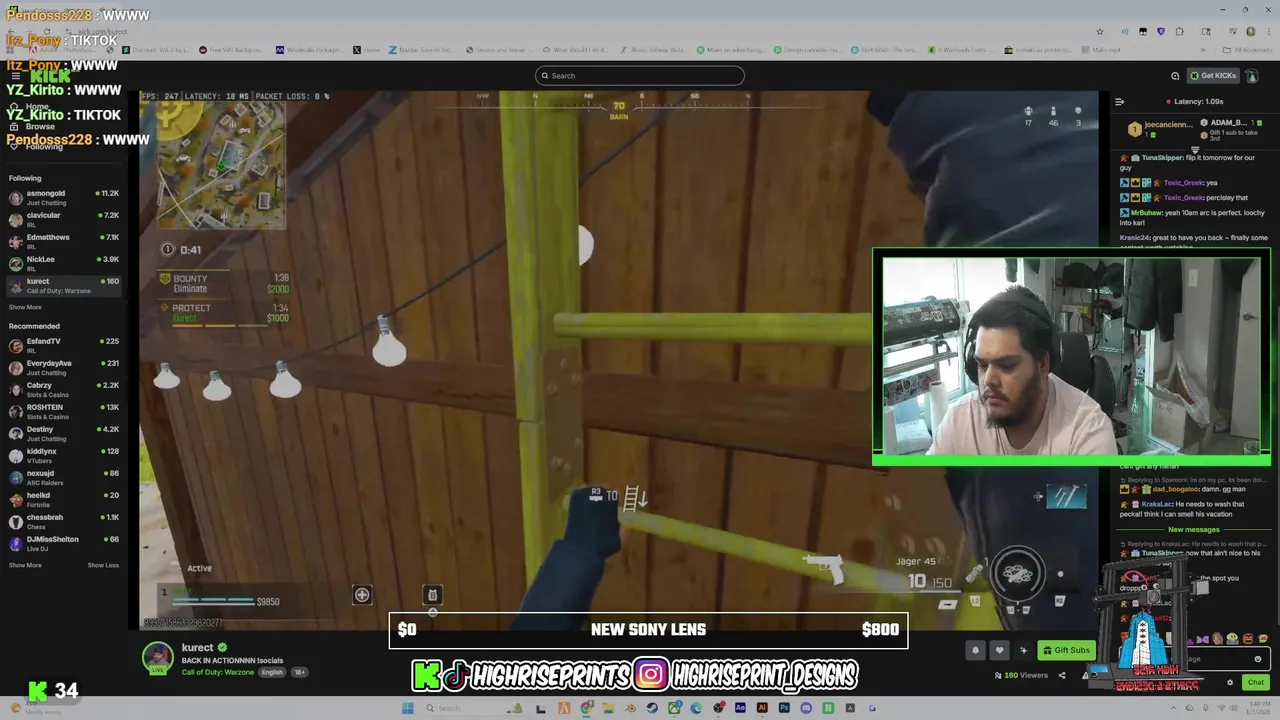The image size is (1280, 720).
Task: Send message with Chat button
Action: (x=1256, y=682)
